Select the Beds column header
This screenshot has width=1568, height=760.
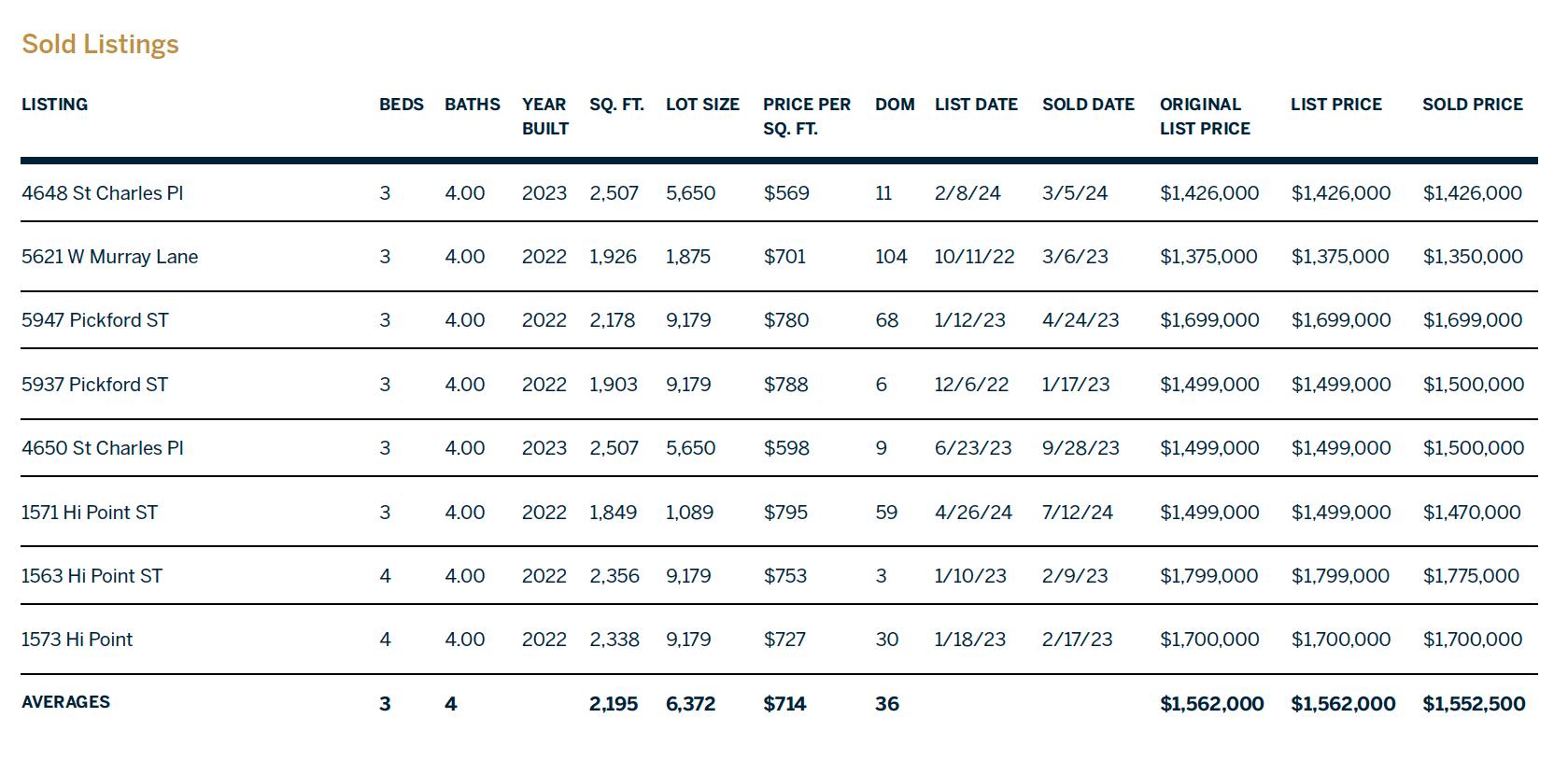[402, 105]
